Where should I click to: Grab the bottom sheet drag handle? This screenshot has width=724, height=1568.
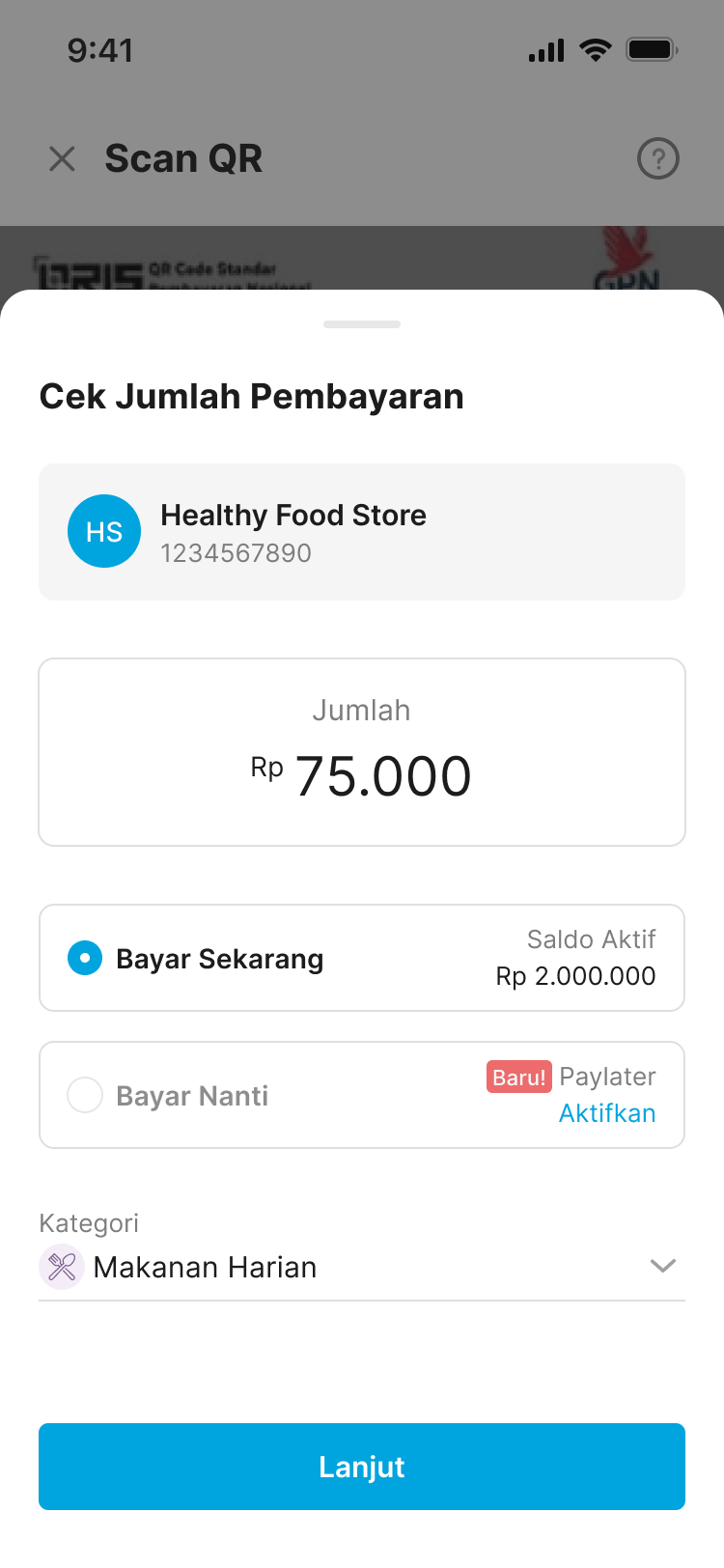coord(362,324)
